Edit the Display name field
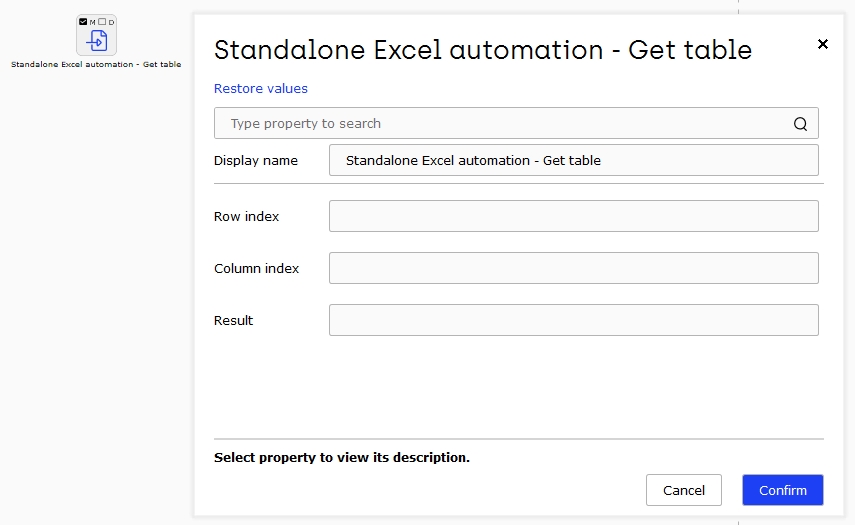 coord(574,160)
